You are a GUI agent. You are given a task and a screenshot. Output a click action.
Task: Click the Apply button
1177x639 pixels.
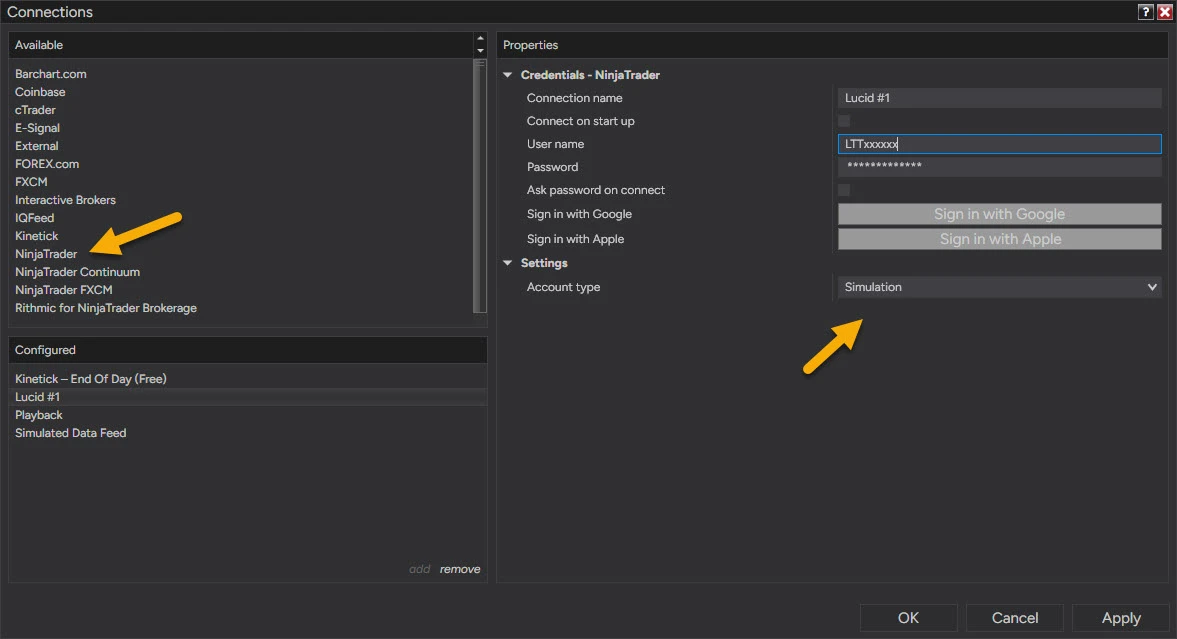pyautogui.click(x=1121, y=618)
